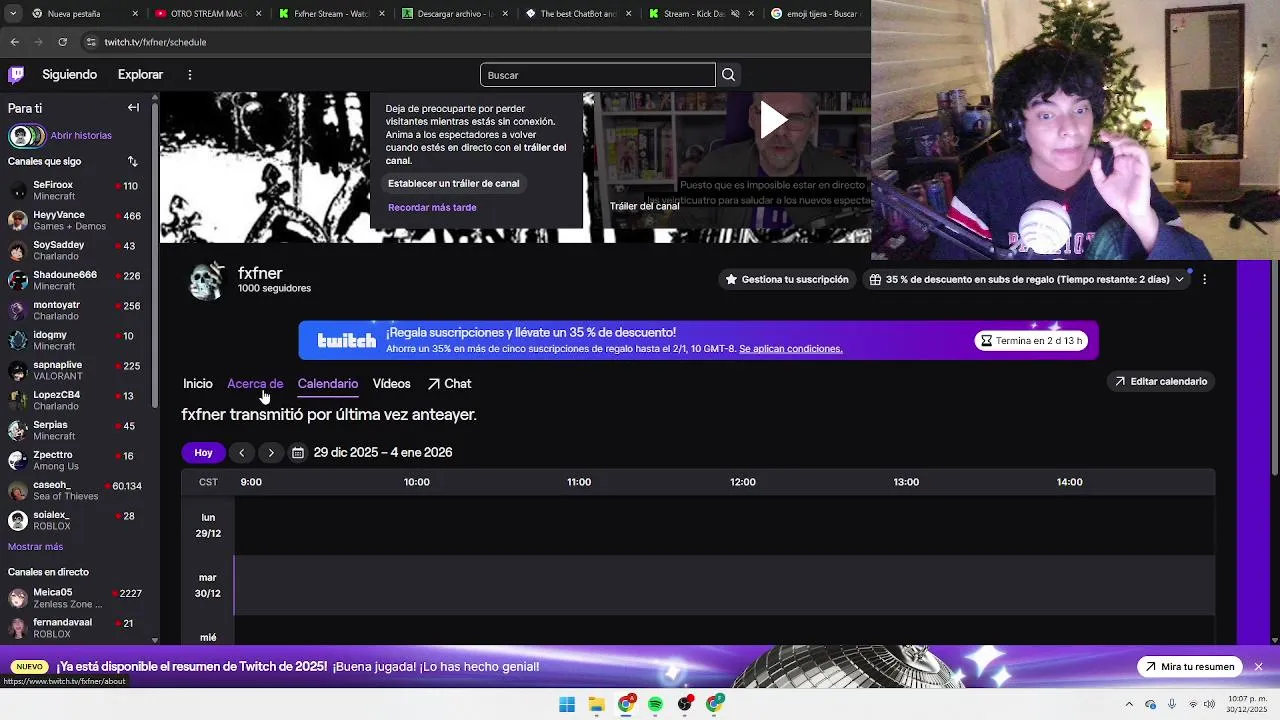
Task: Reload the current page
Action: (x=62, y=42)
